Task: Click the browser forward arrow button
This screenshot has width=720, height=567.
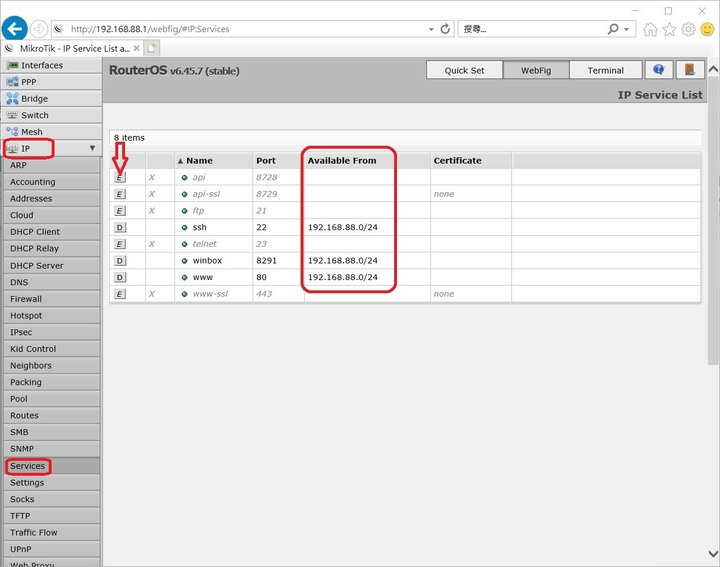Action: pyautogui.click(x=39, y=29)
